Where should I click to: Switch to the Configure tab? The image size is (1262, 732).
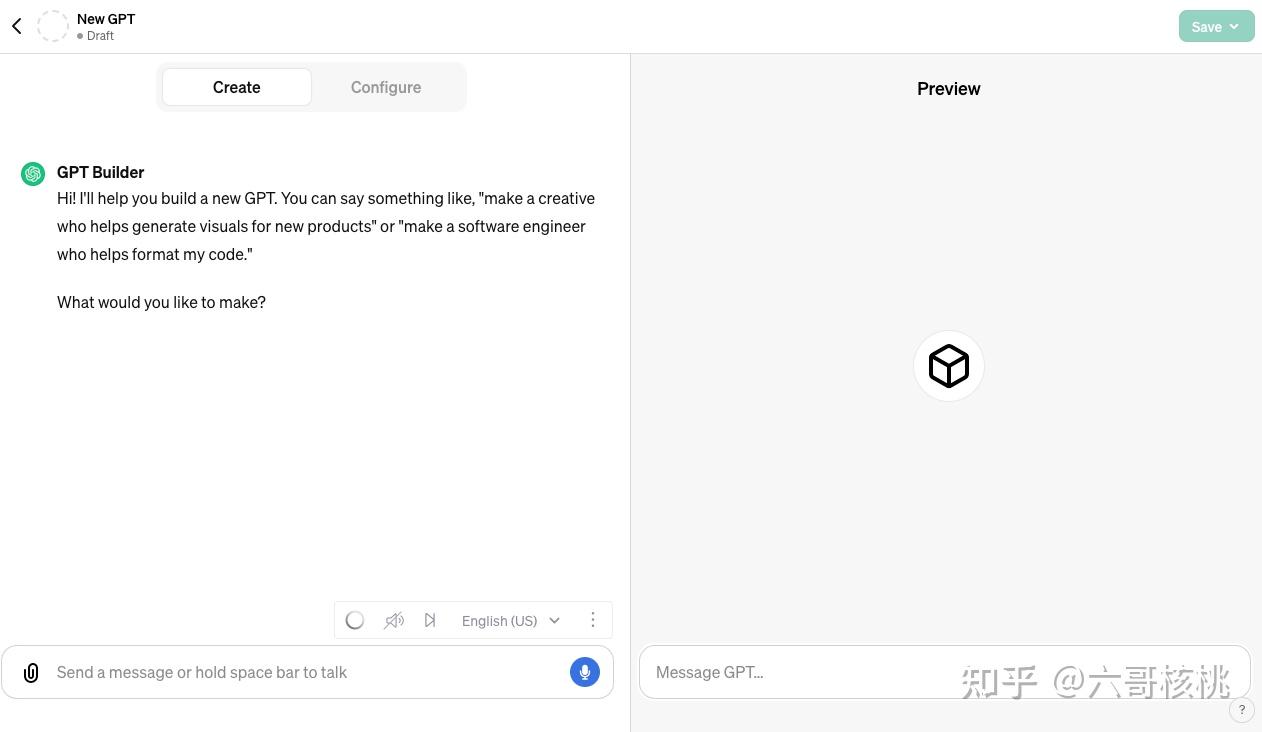(386, 87)
